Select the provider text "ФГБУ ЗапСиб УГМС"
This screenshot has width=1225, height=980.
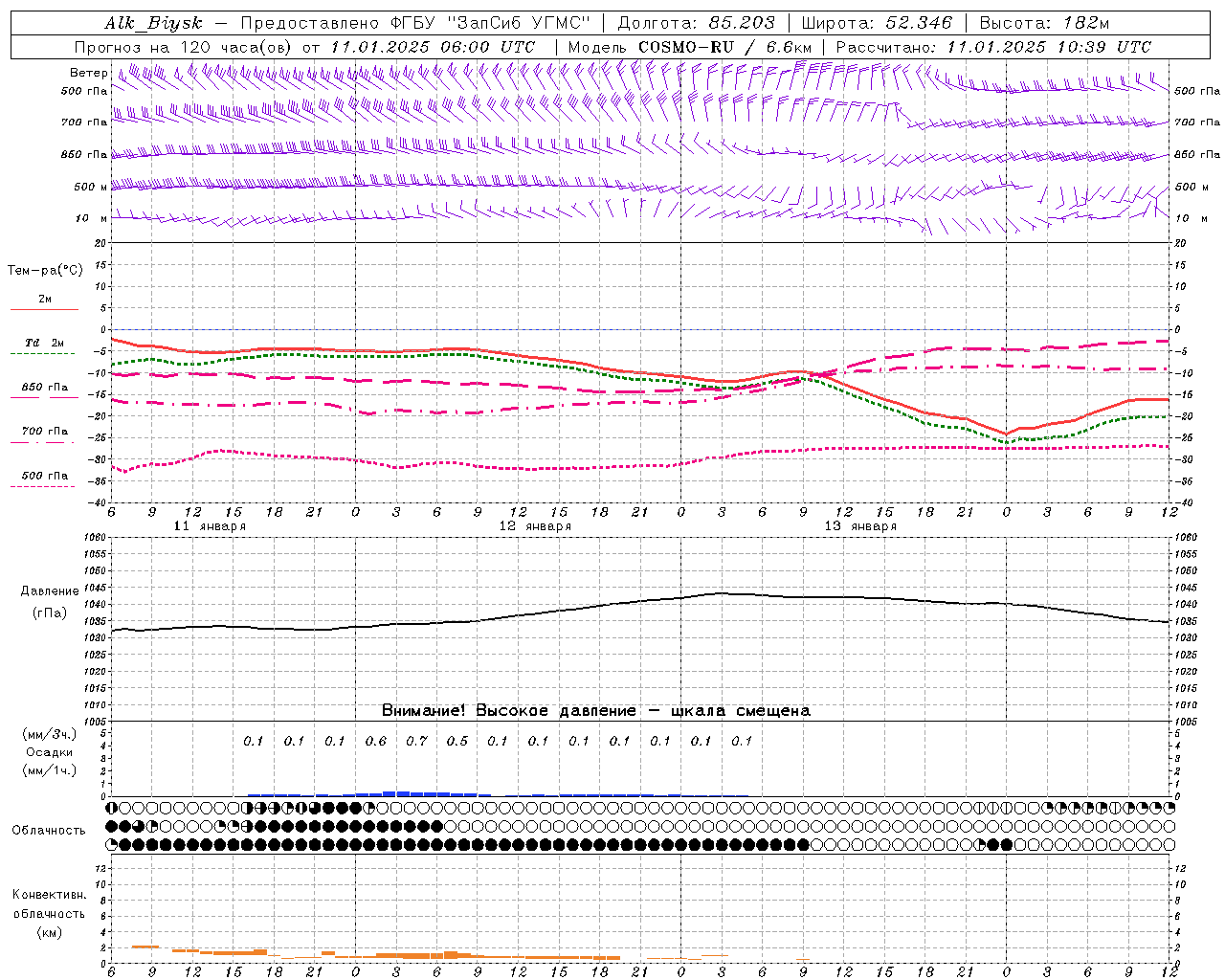pos(491,23)
